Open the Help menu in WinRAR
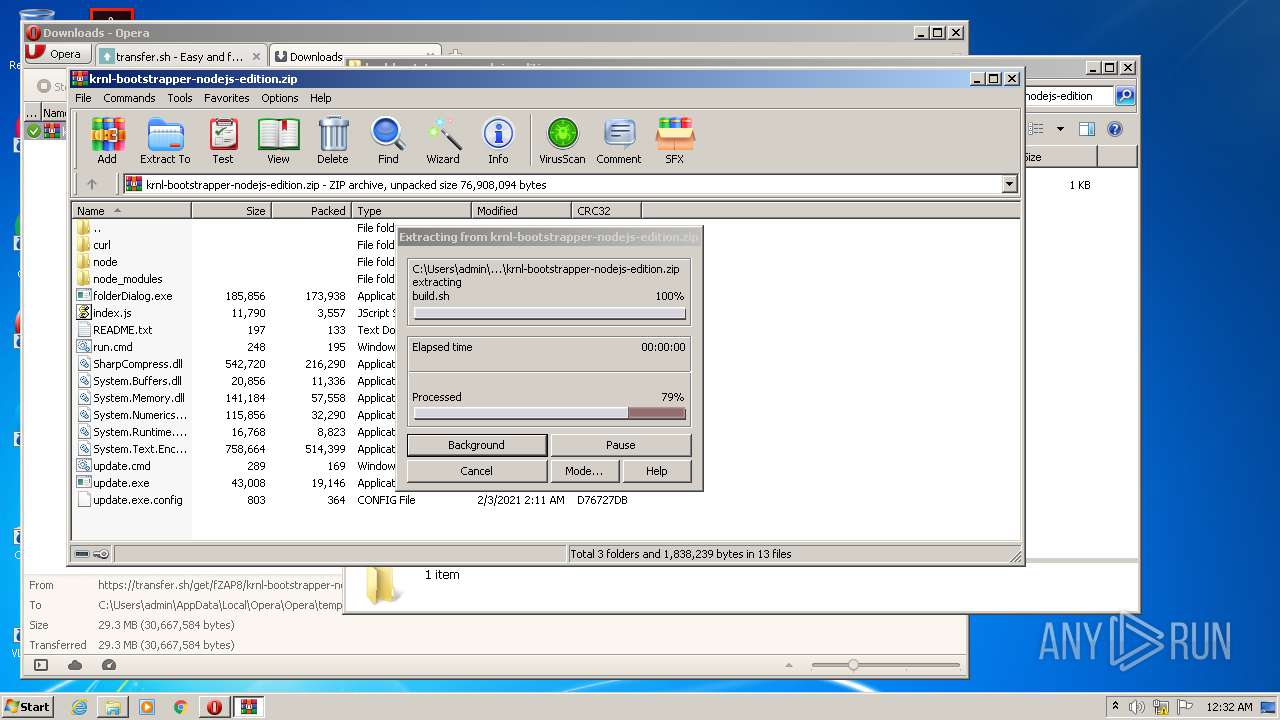Viewport: 1280px width, 720px height. [321, 98]
